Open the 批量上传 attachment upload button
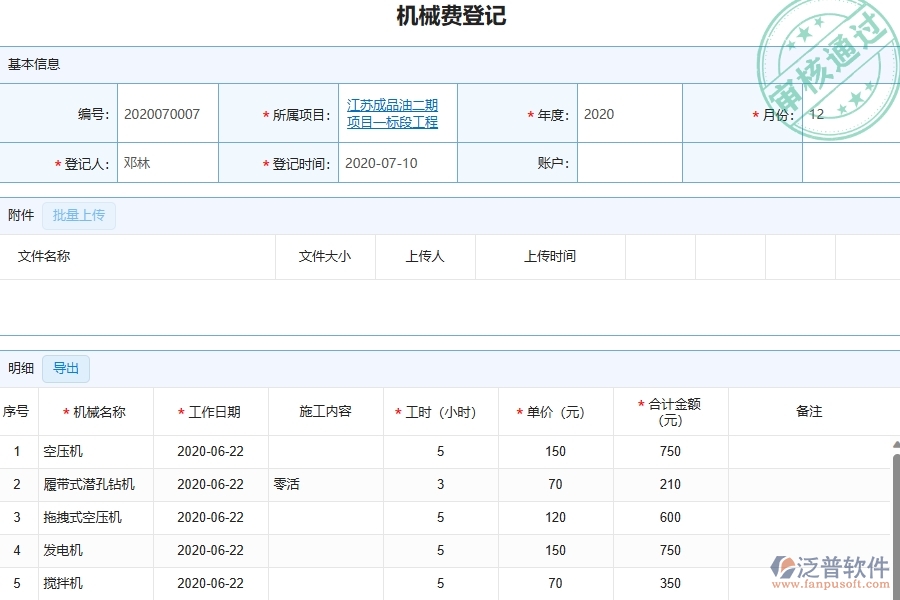This screenshot has height=600, width=900. pos(79,215)
